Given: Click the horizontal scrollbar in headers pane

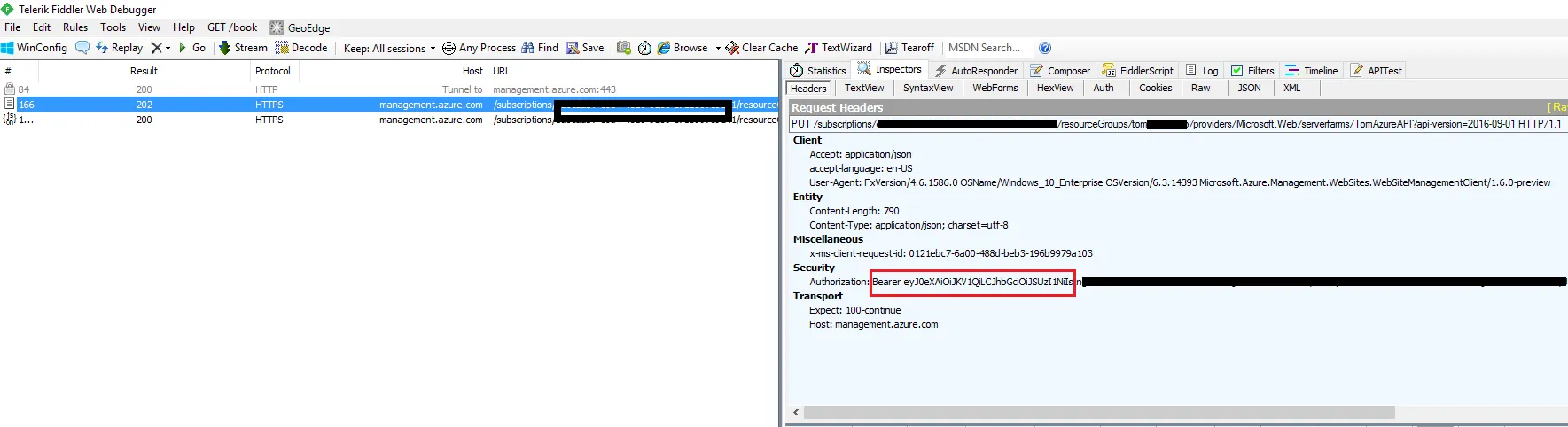Looking at the screenshot, I should click(x=1099, y=413).
